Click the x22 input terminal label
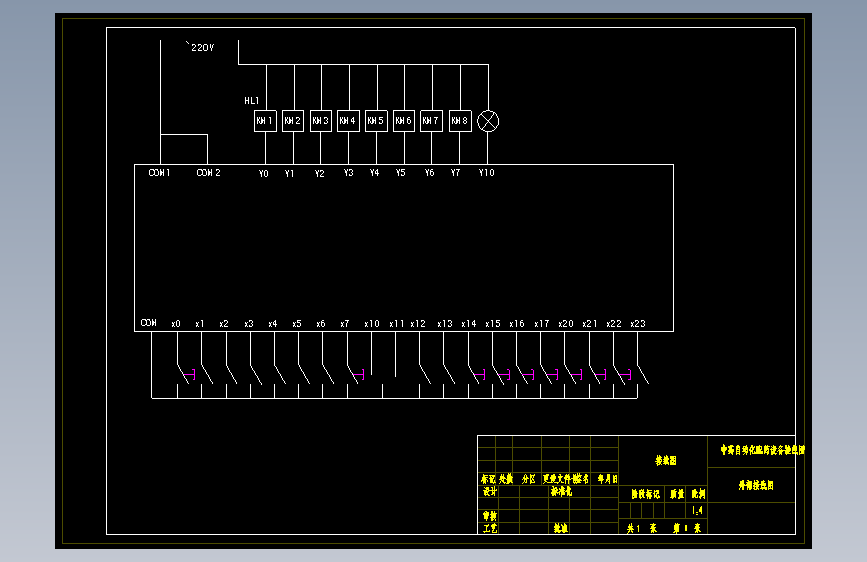The image size is (867, 562). coord(614,324)
